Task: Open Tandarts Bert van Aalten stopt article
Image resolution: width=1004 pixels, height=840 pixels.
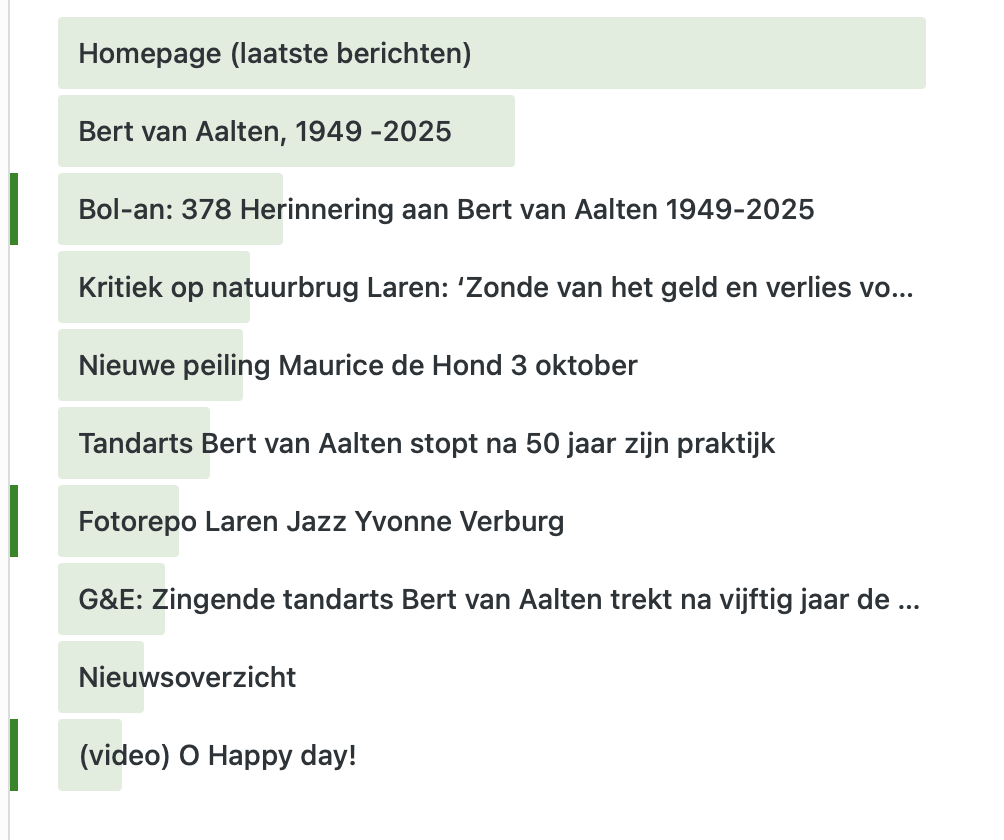Action: click(427, 443)
